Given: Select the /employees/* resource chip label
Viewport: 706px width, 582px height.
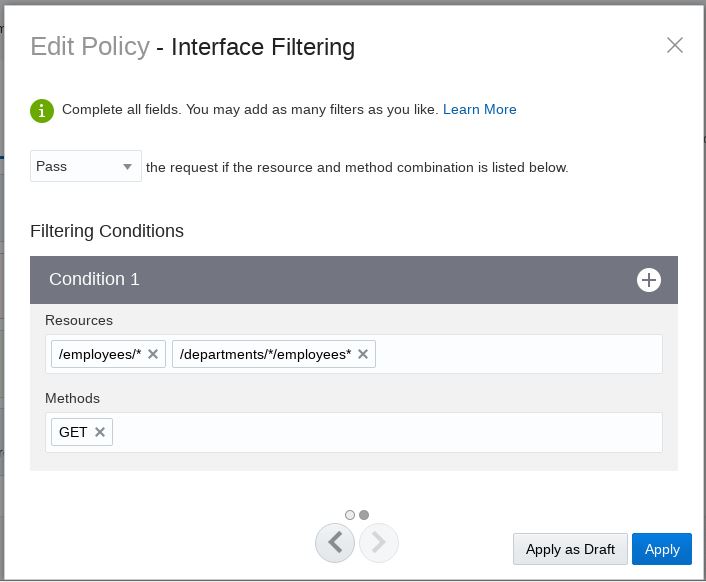Looking at the screenshot, I should [100, 354].
